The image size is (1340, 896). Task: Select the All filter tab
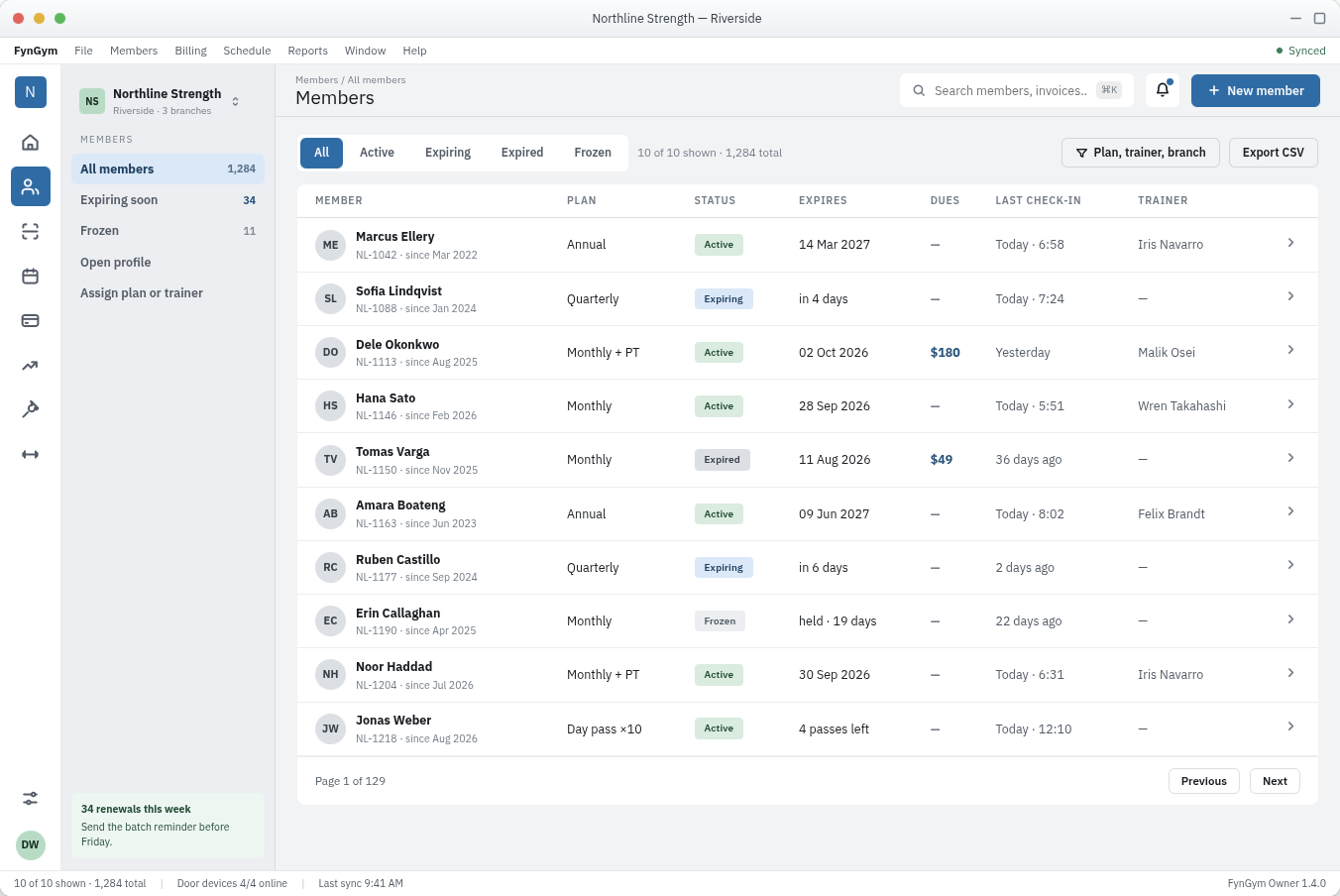click(x=321, y=153)
